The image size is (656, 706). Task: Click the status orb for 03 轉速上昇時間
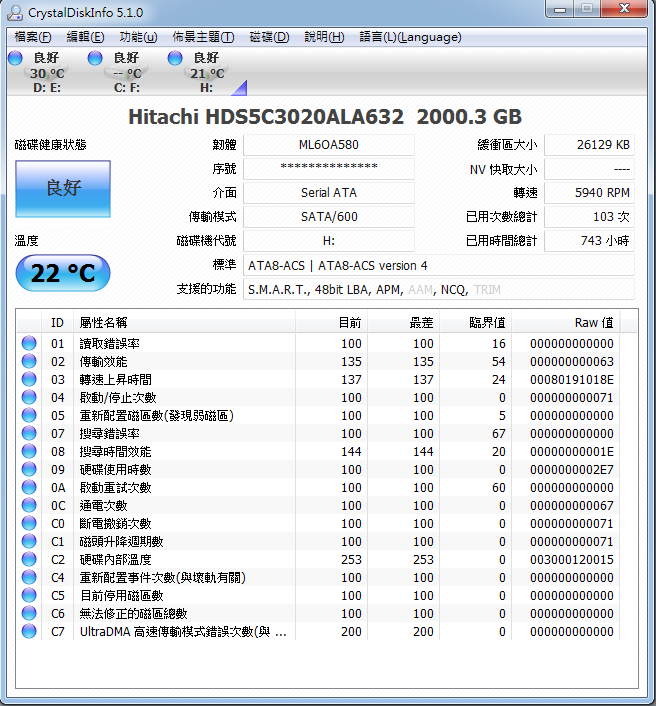click(x=29, y=379)
